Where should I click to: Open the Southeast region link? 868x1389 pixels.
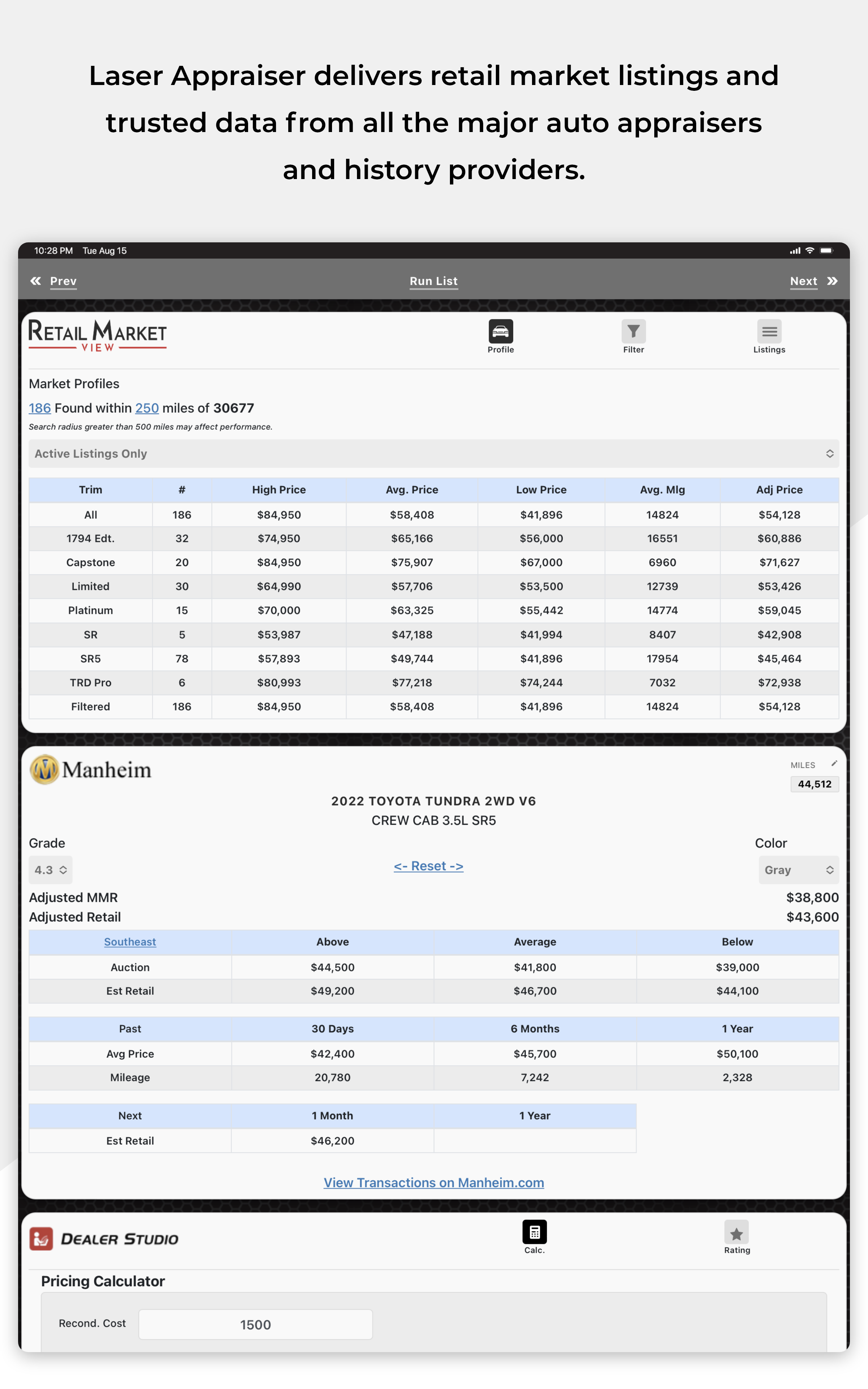tap(130, 942)
